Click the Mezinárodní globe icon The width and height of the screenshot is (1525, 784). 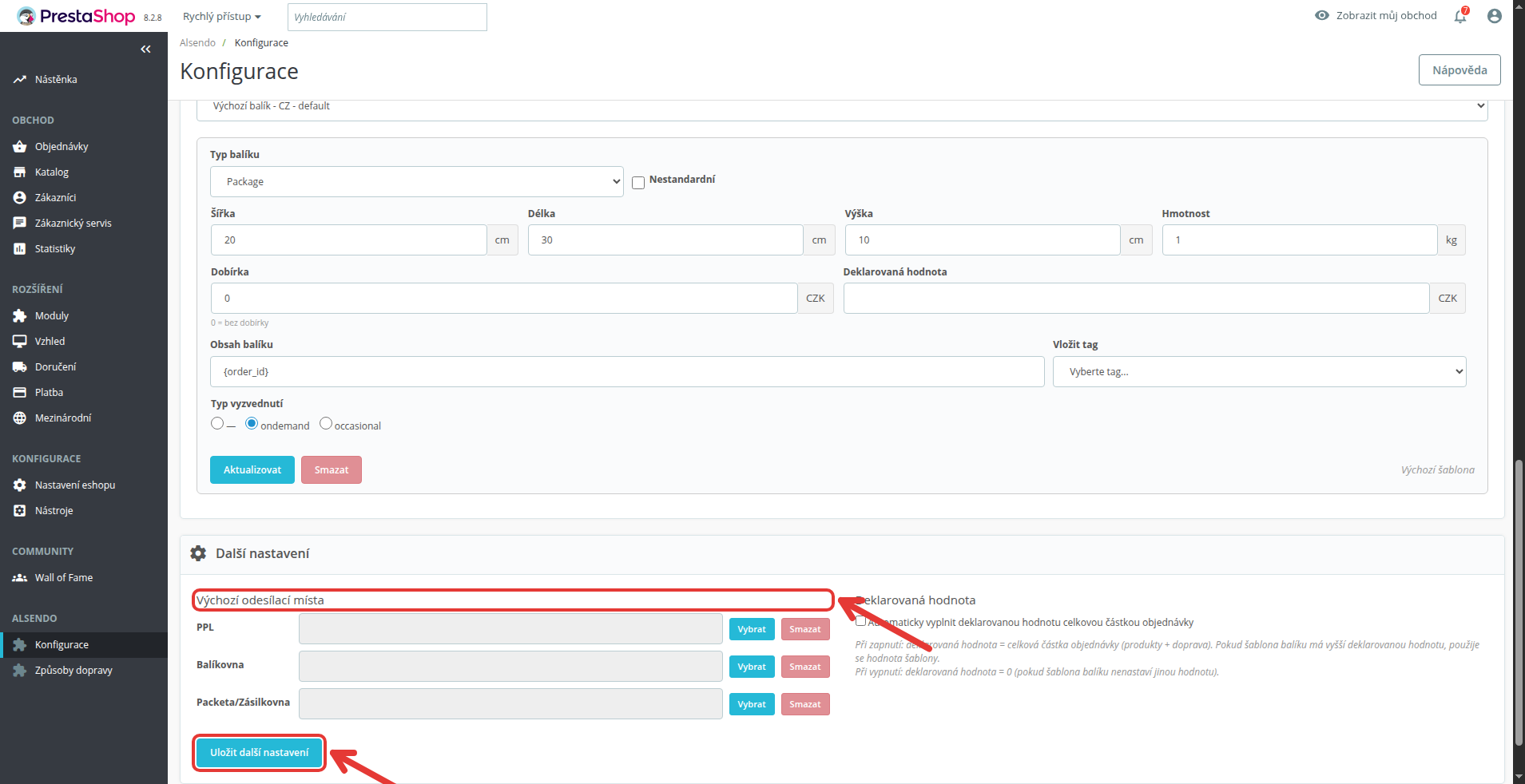point(20,418)
